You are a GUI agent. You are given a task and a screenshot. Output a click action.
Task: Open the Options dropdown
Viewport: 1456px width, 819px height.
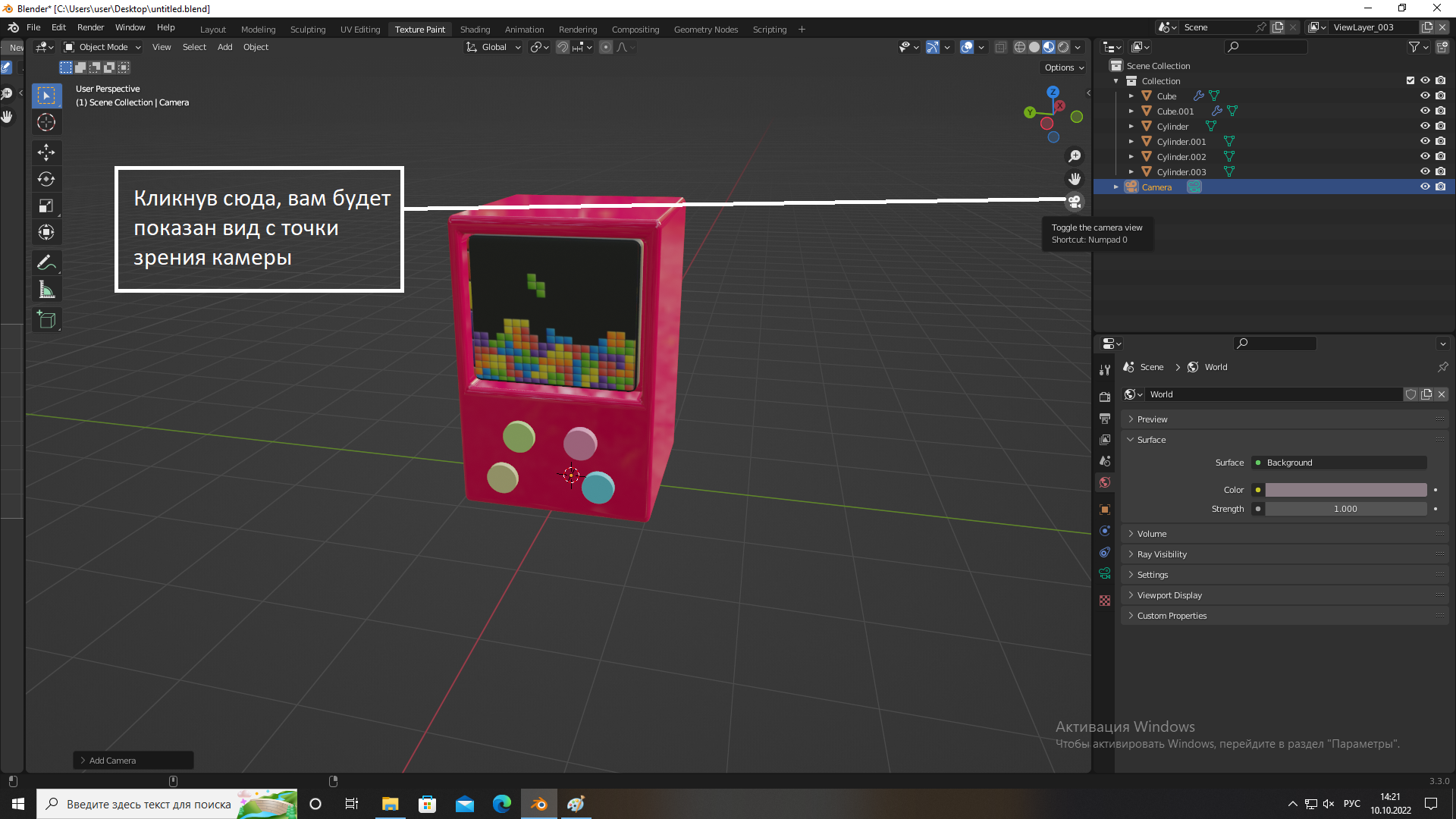tap(1064, 67)
